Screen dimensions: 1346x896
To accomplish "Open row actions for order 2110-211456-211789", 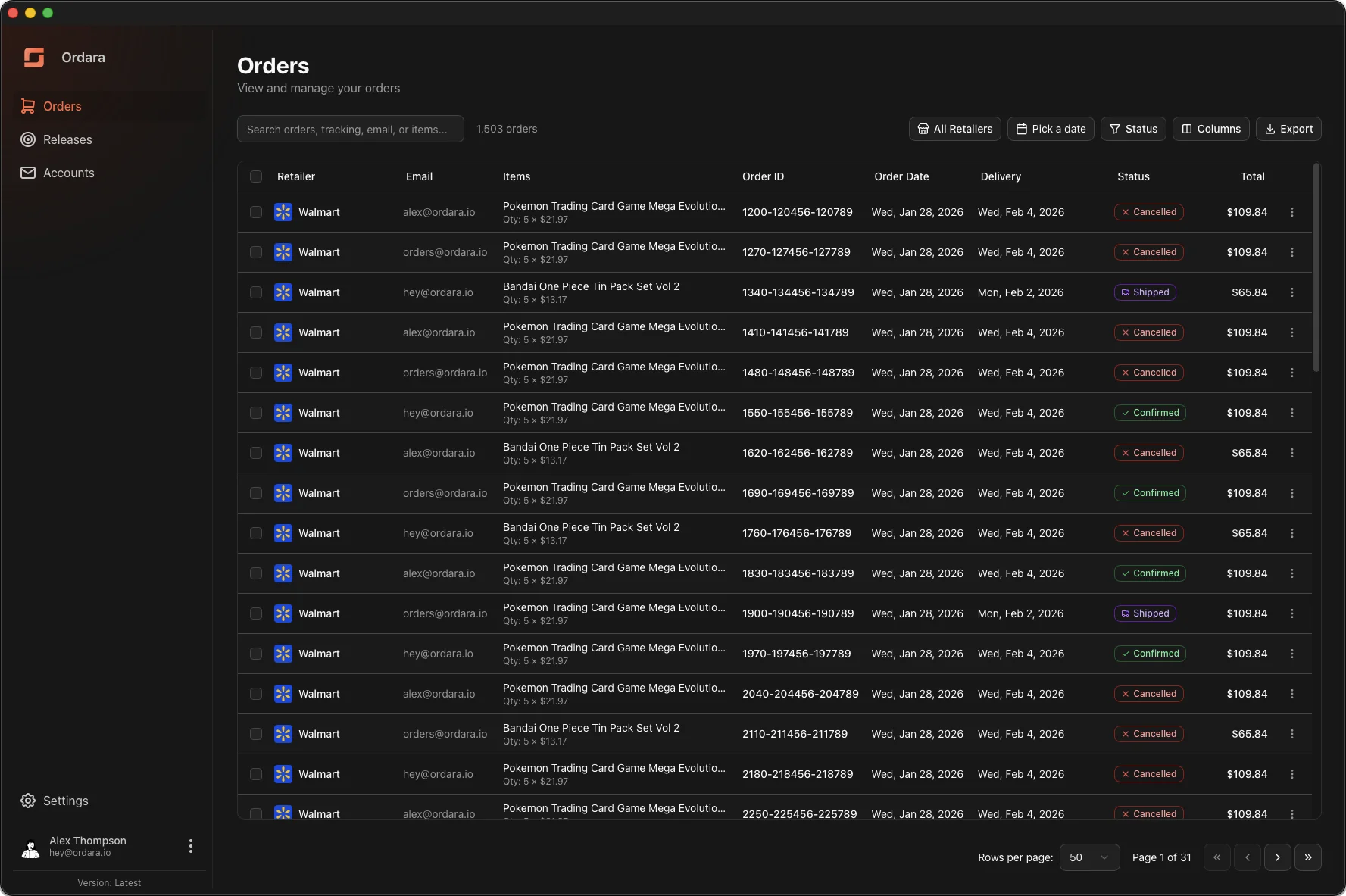I will click(1292, 734).
